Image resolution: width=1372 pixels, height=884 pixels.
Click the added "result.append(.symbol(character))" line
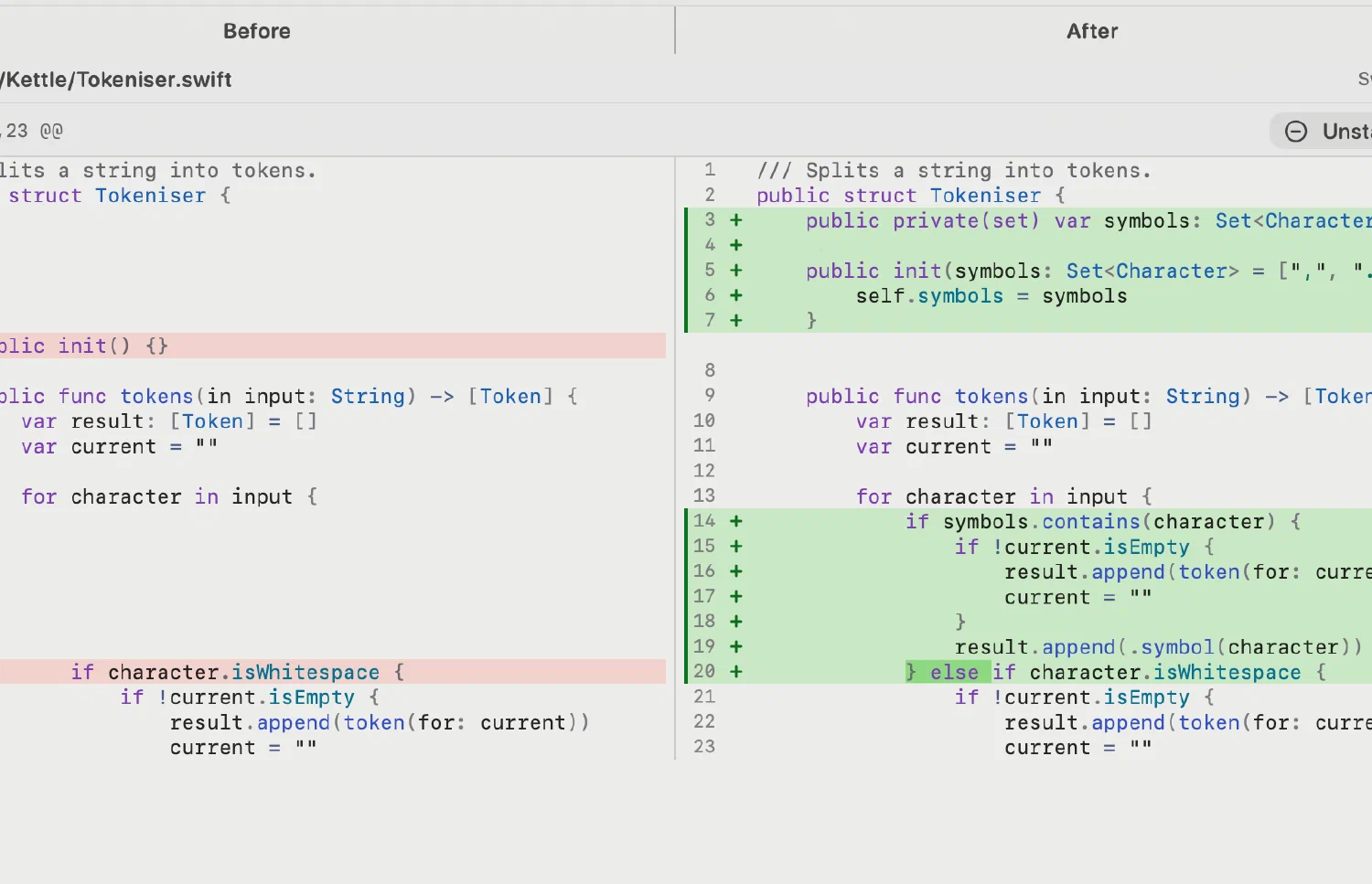coord(1159,647)
